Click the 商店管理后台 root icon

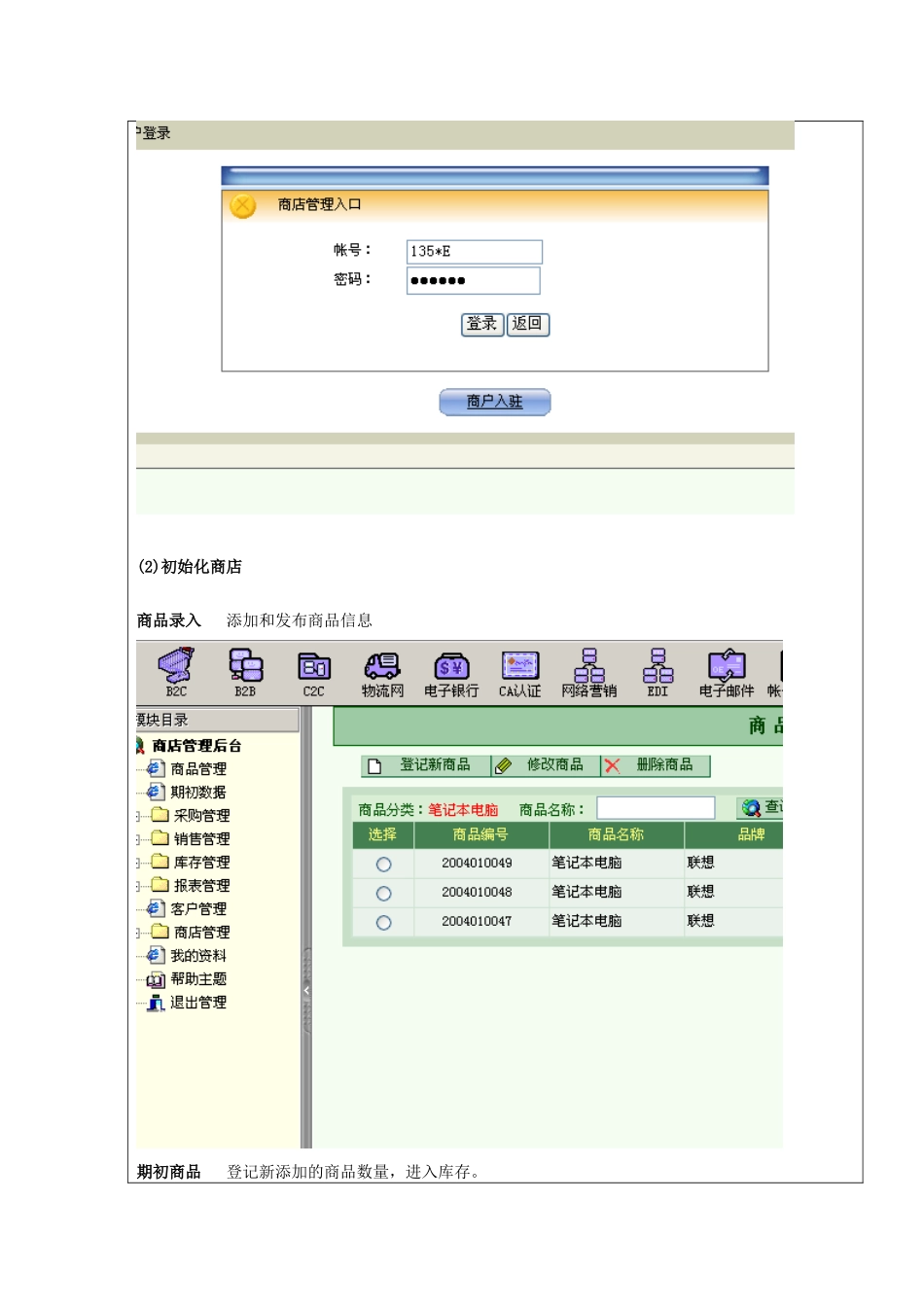(140, 745)
